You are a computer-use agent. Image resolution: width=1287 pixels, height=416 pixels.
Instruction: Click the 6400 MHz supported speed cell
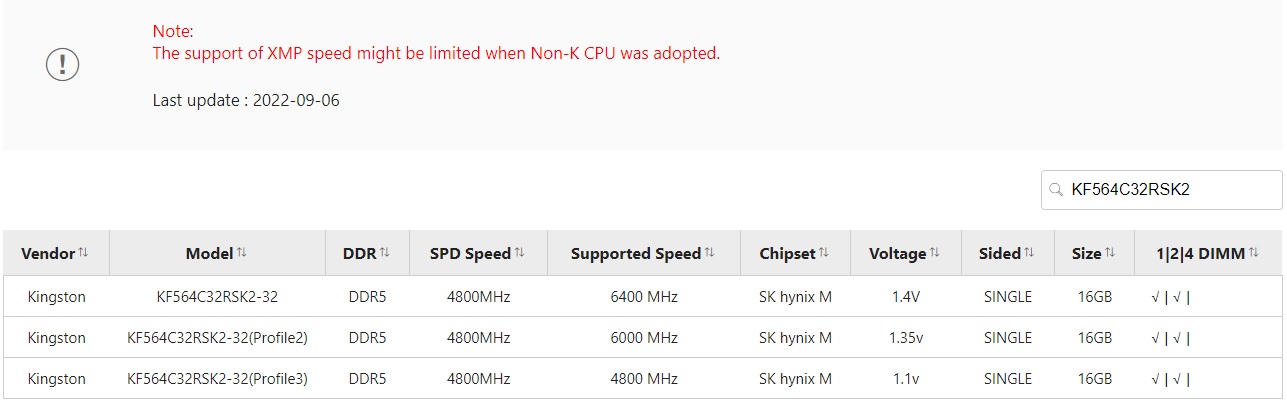tap(643, 297)
